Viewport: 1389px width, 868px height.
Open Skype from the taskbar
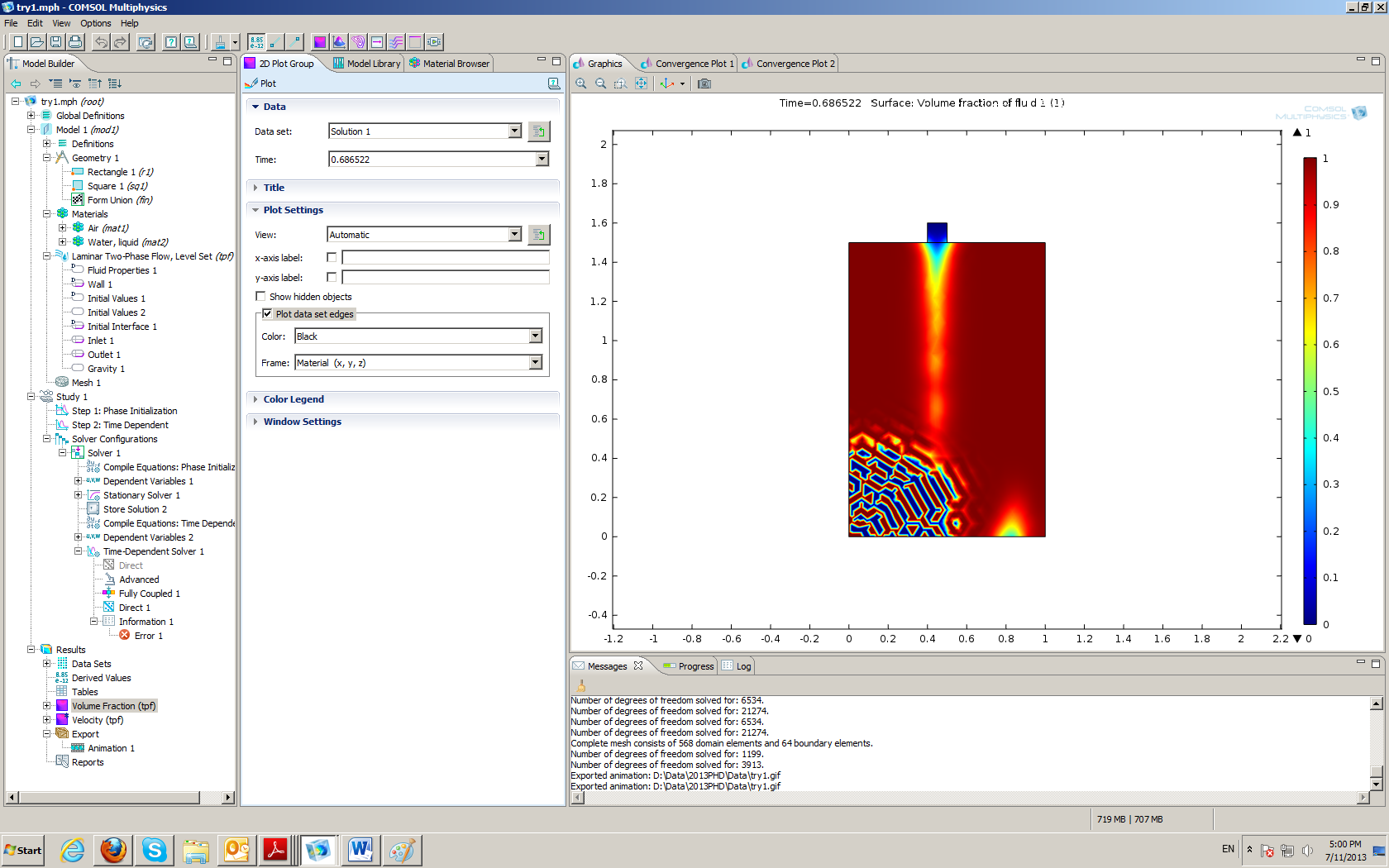click(155, 850)
